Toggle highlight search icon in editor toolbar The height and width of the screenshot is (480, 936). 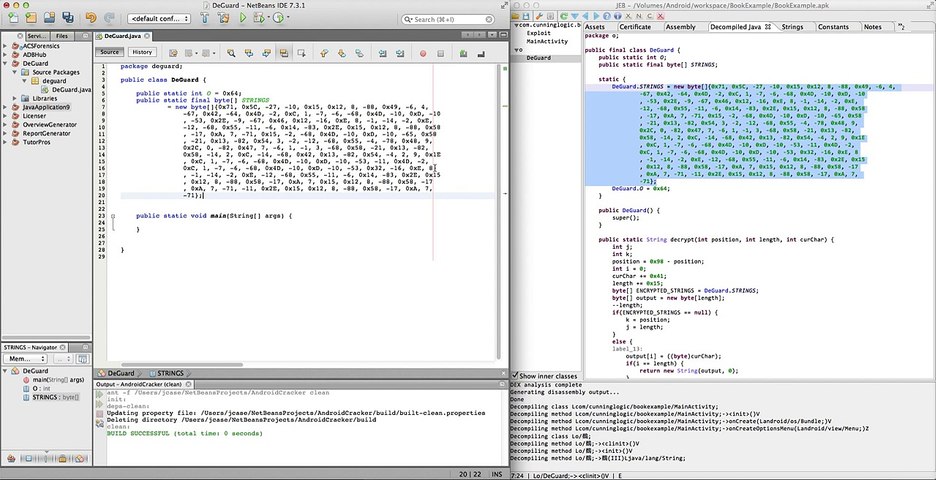tap(284, 53)
